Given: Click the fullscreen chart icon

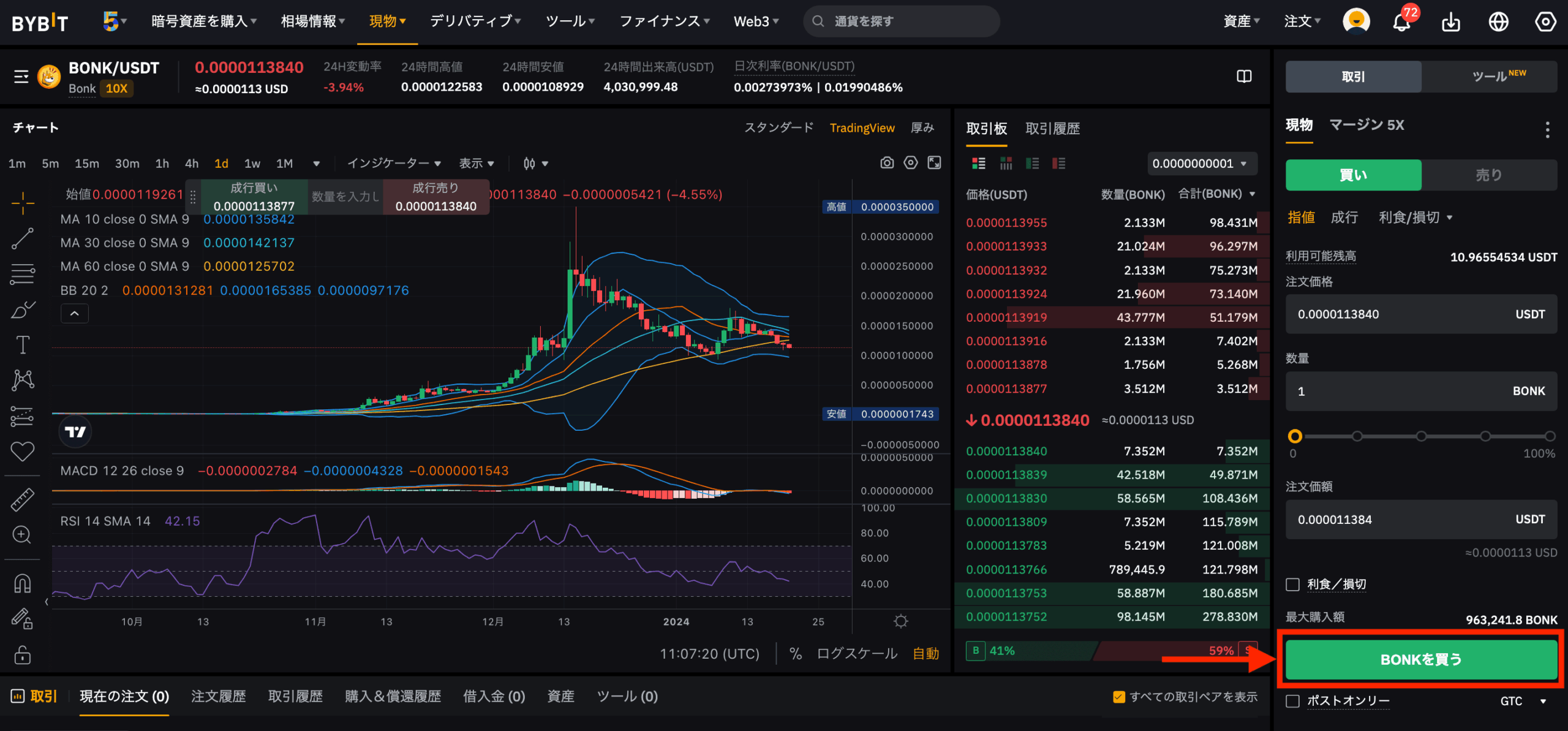Looking at the screenshot, I should [x=934, y=162].
